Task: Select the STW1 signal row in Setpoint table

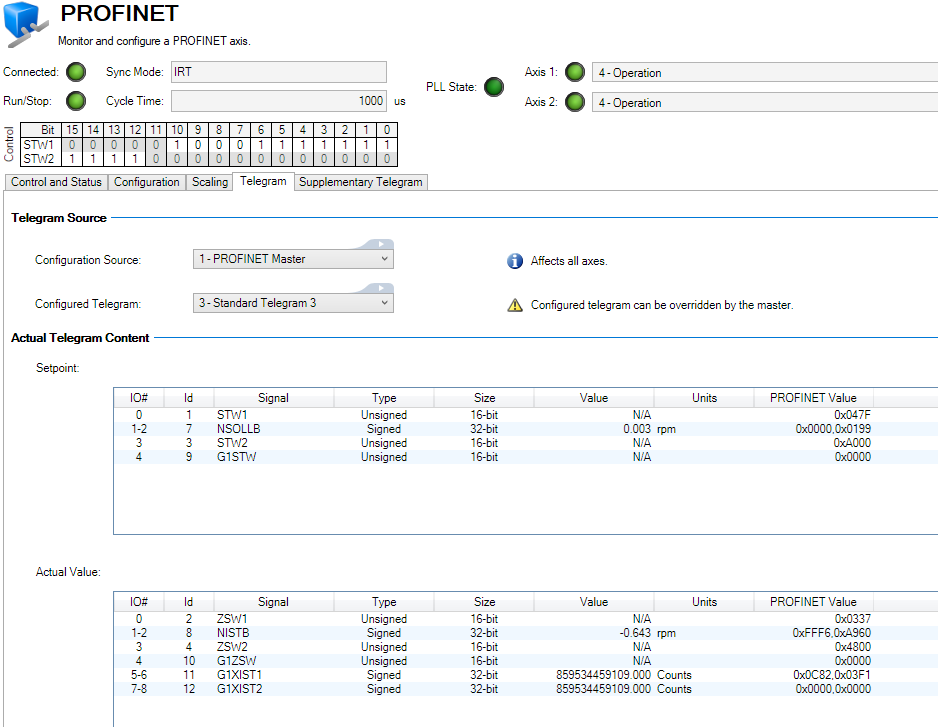Action: 525,415
